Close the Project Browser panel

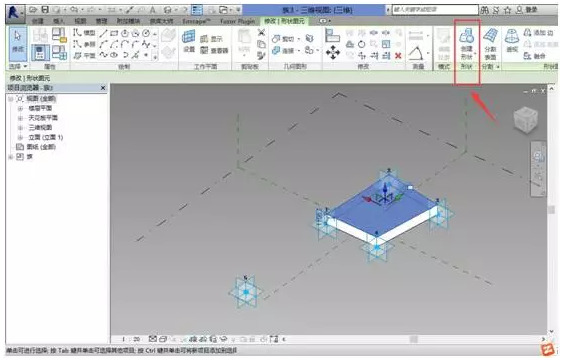point(103,88)
